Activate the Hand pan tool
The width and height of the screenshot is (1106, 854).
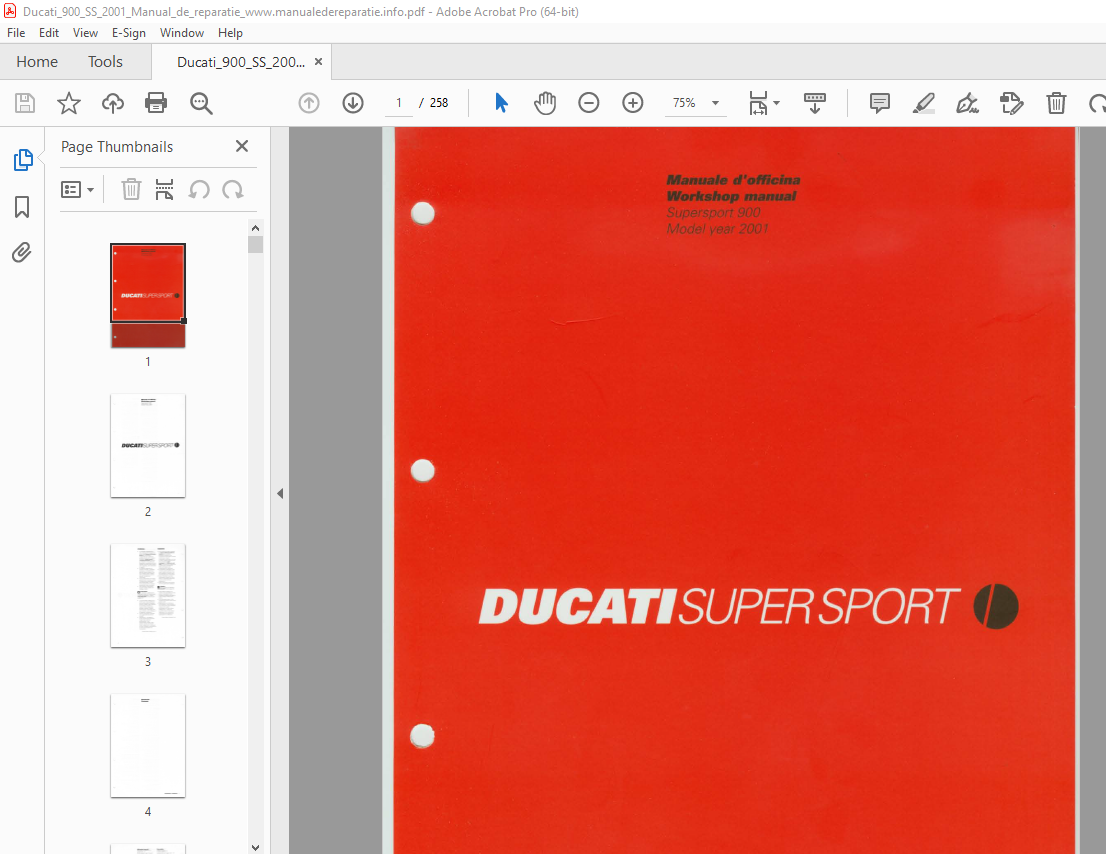[545, 103]
